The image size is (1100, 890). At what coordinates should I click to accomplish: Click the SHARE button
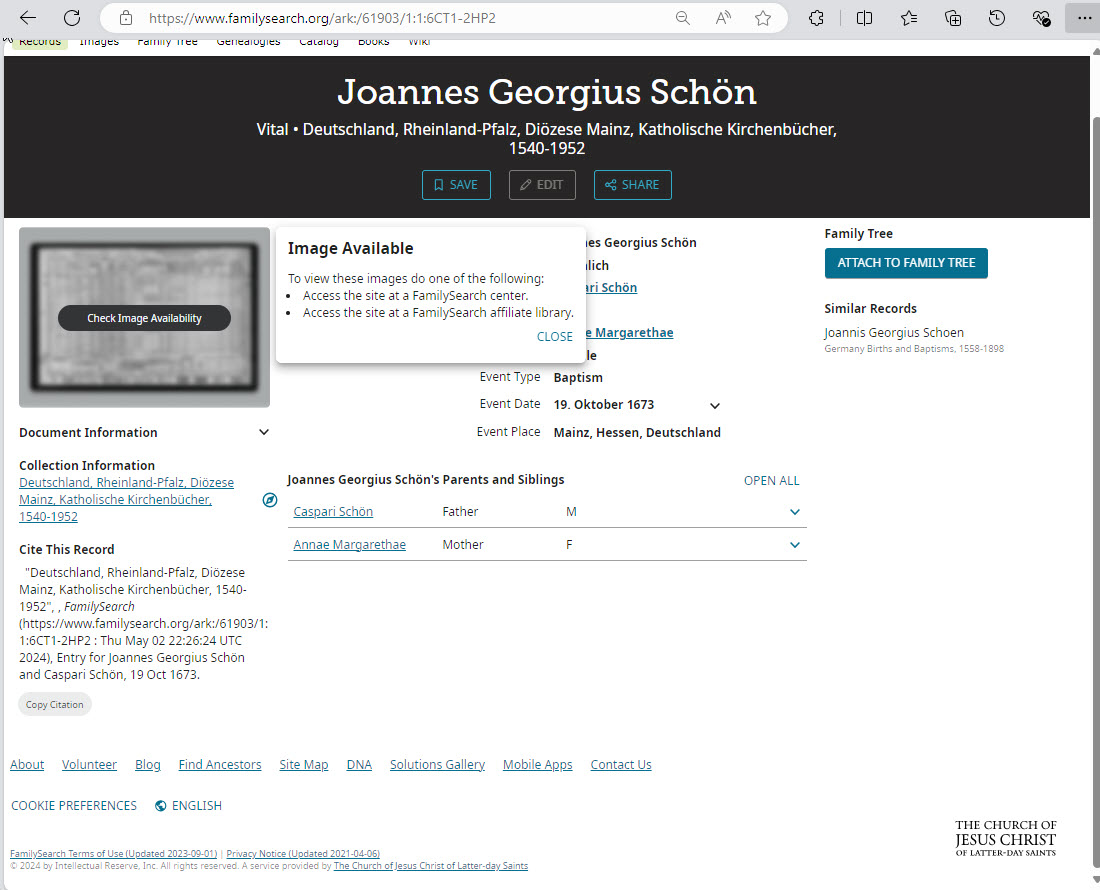coord(633,185)
